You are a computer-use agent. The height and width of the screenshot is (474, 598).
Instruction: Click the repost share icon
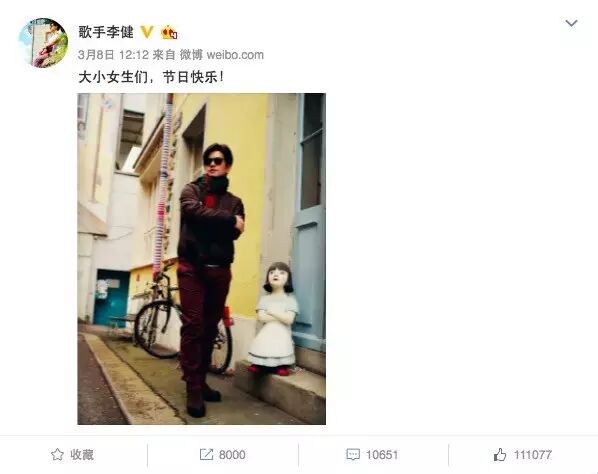(206, 454)
